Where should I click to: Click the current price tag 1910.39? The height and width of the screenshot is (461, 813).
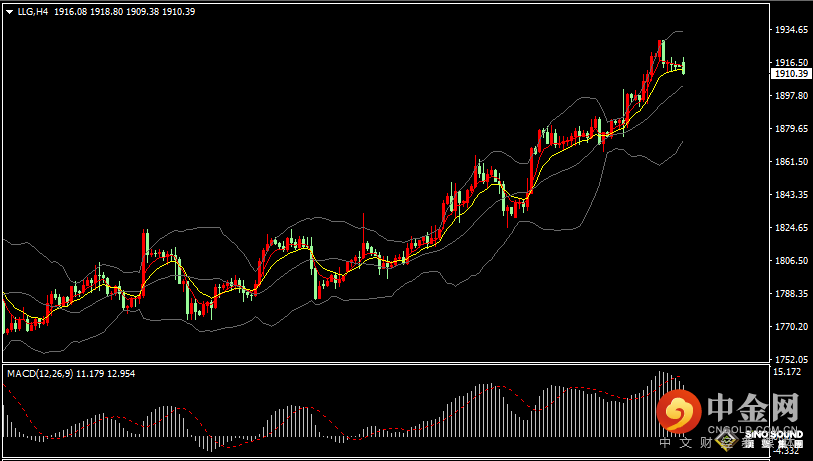[x=791, y=74]
